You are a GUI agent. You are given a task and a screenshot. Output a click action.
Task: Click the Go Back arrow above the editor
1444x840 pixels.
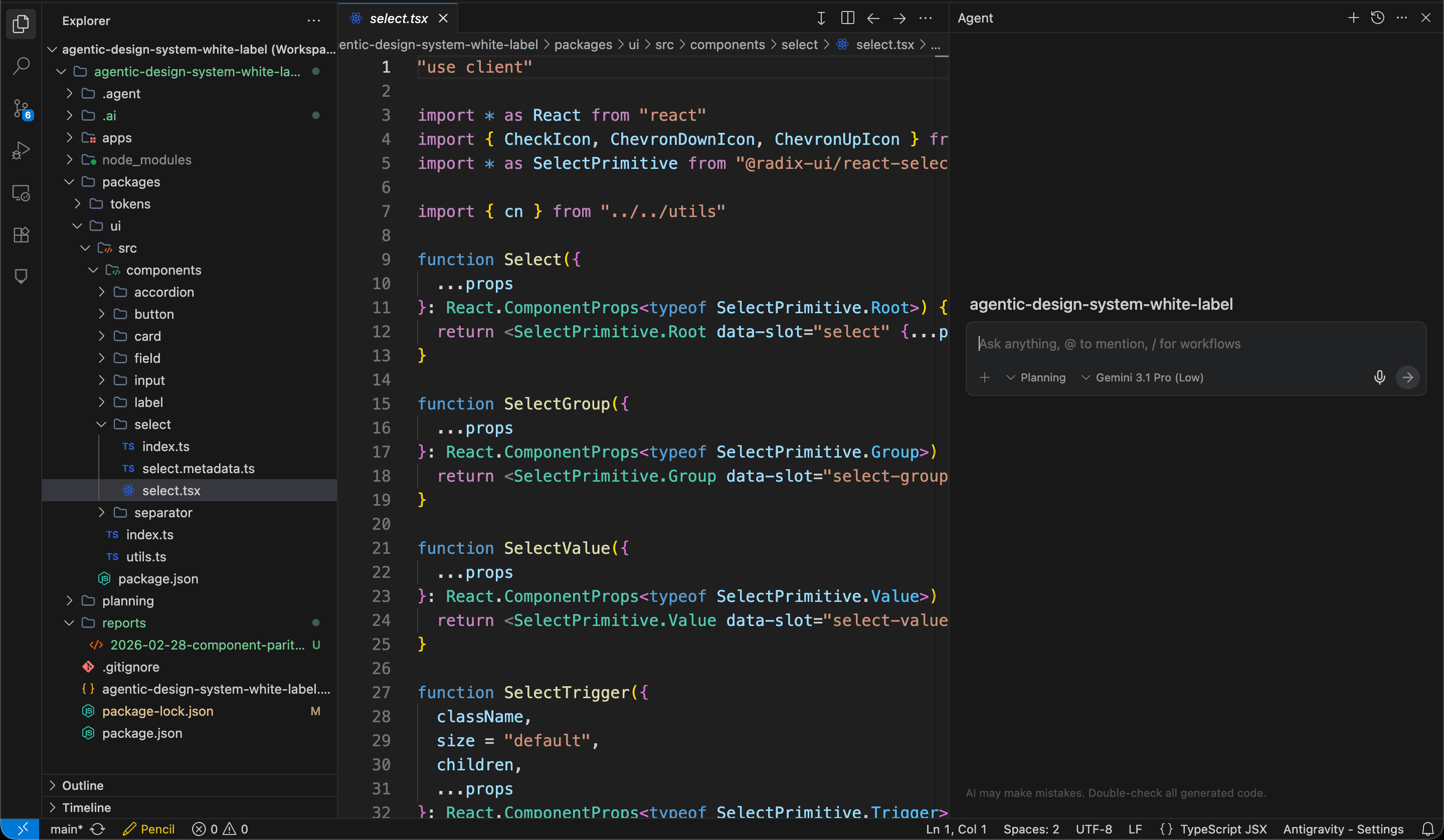coord(873,18)
